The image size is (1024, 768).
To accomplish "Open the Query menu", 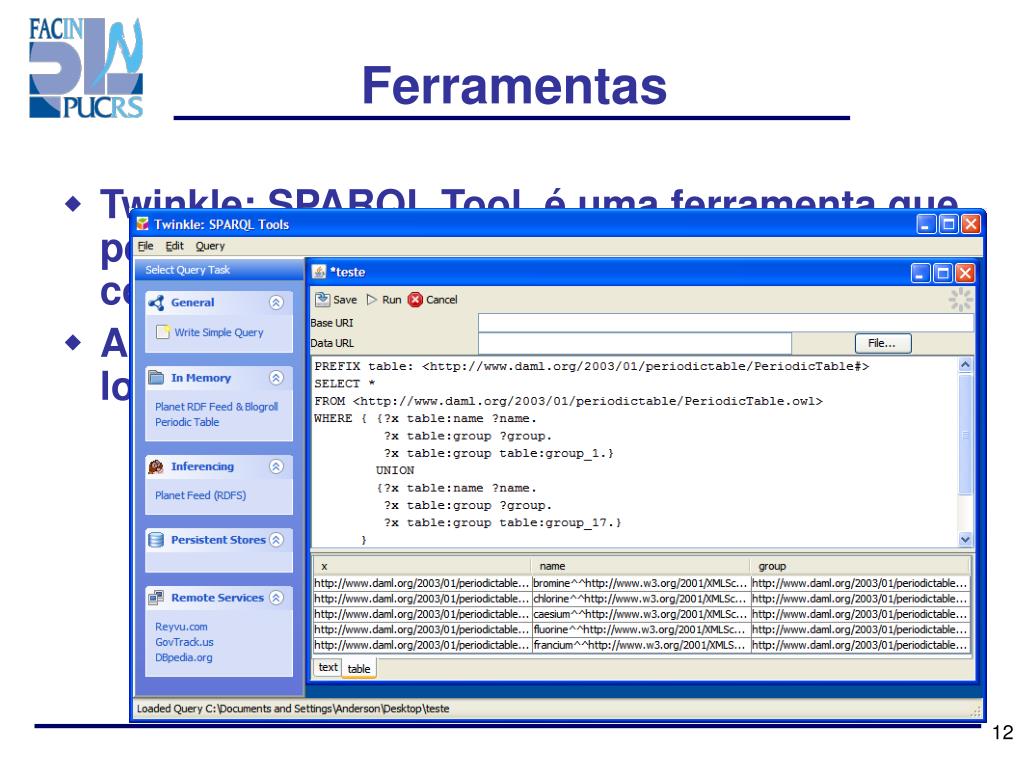I will pyautogui.click(x=210, y=246).
